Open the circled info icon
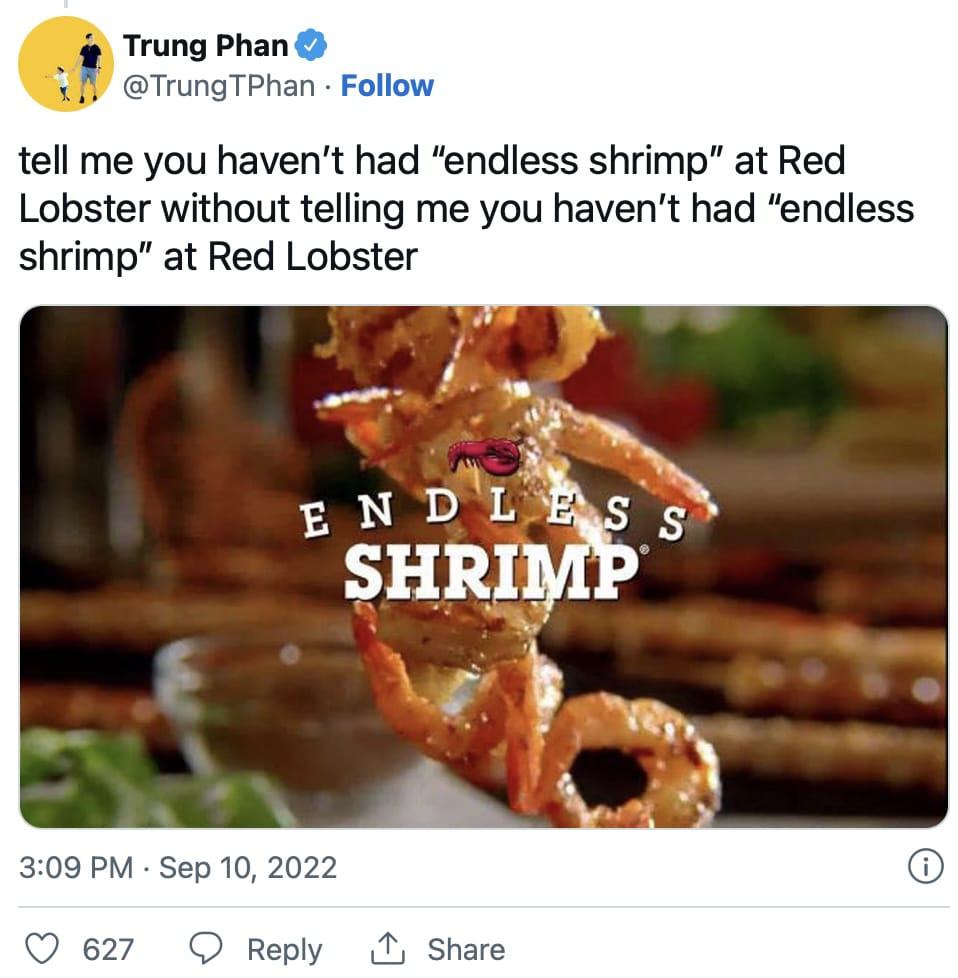 coord(925,866)
